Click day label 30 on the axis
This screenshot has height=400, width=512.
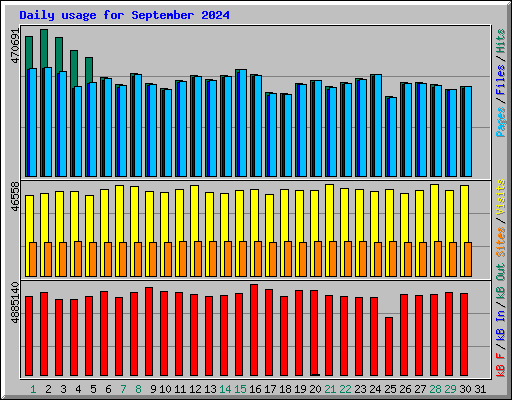coord(465,389)
